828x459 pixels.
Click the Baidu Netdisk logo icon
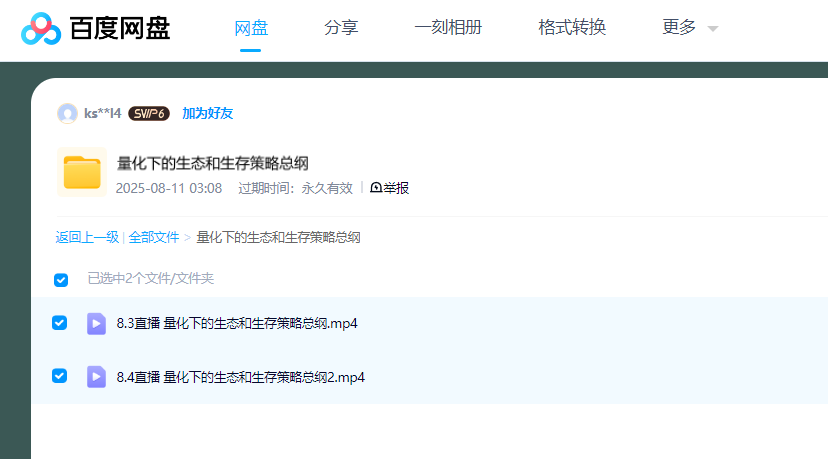tap(41, 29)
